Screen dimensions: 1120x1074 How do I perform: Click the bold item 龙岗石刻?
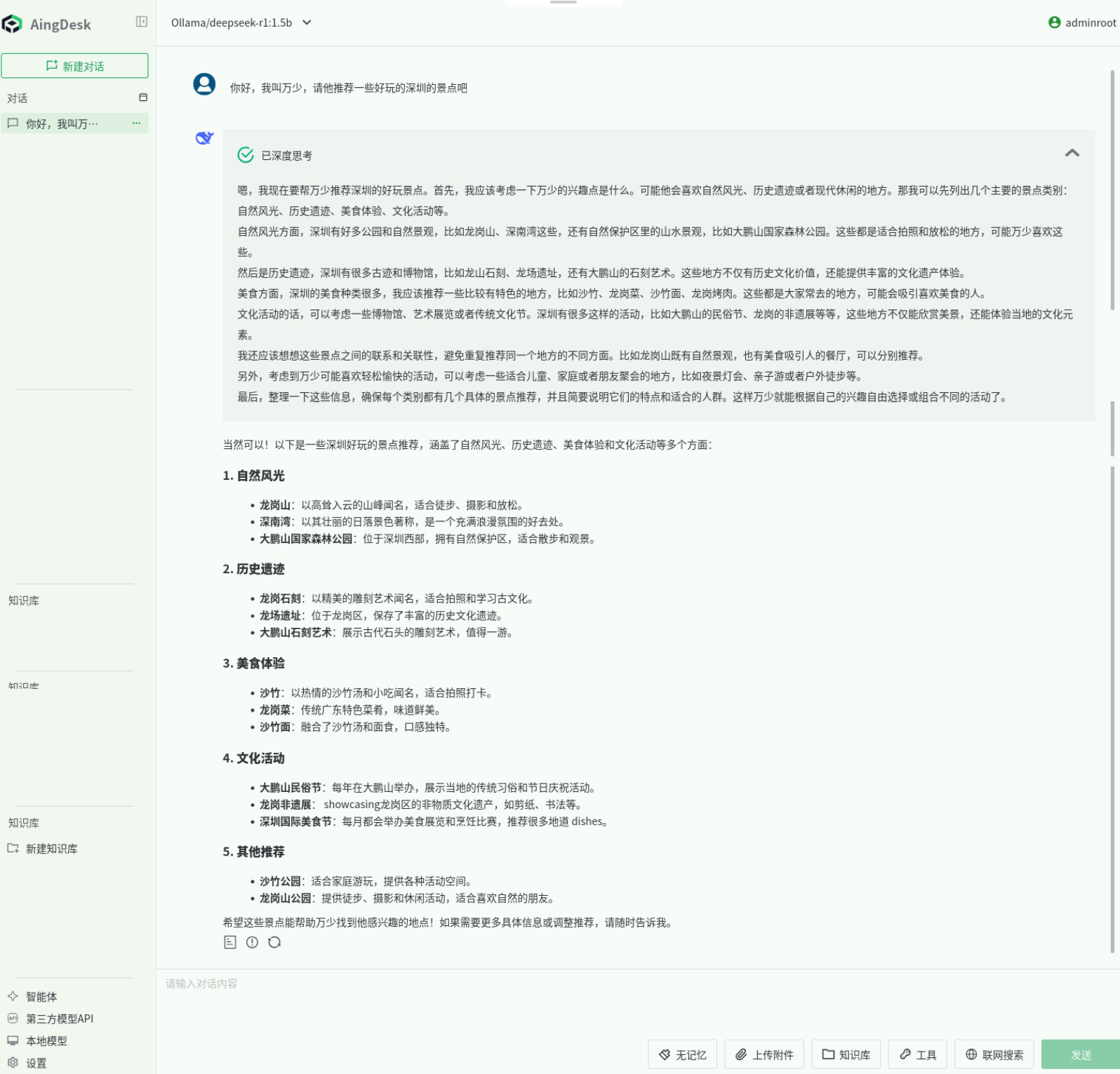[x=280, y=598]
